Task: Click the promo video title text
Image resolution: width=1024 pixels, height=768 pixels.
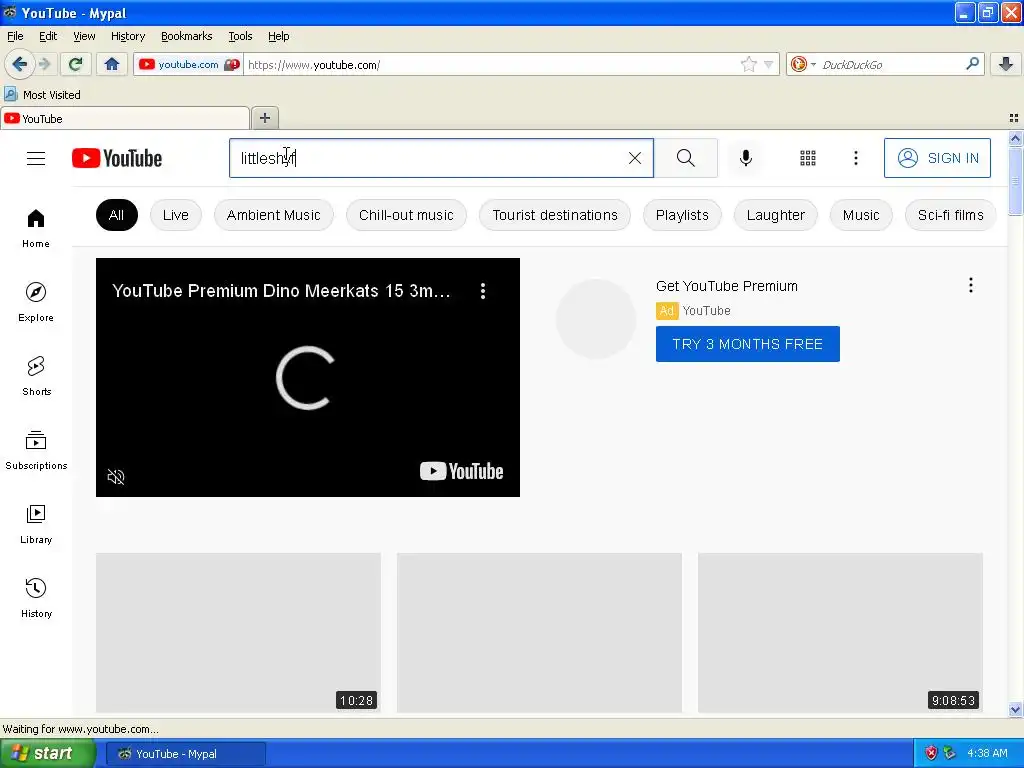Action: [281, 291]
